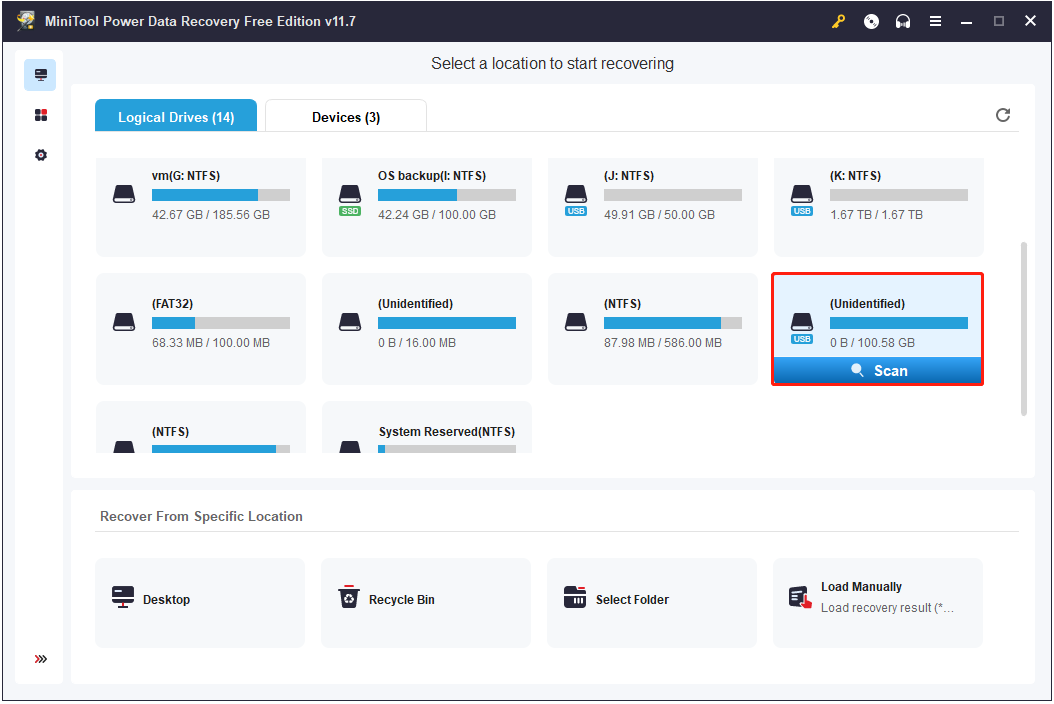
Task: Open the bootable media disc icon
Action: coord(871,22)
